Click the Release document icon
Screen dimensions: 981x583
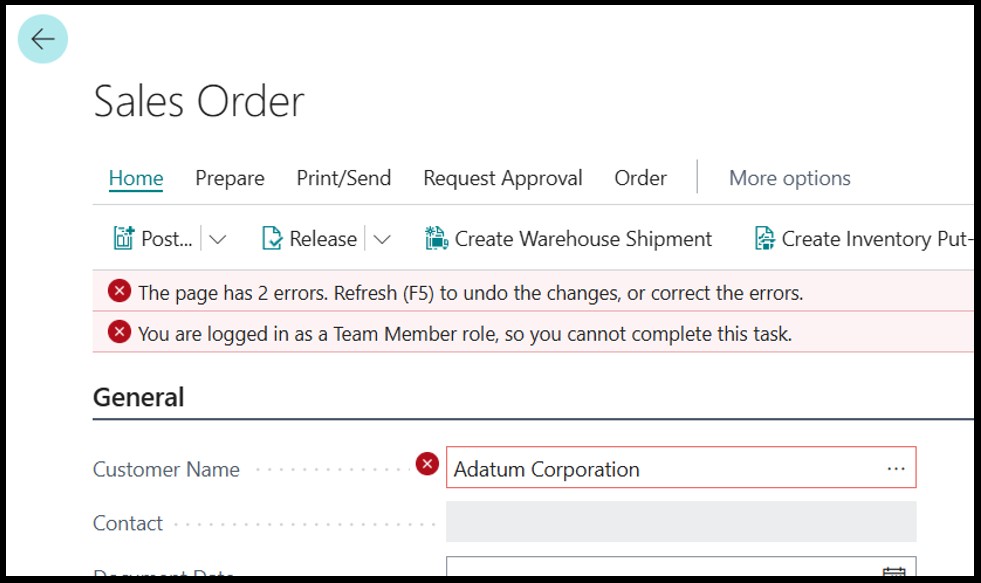click(x=272, y=238)
